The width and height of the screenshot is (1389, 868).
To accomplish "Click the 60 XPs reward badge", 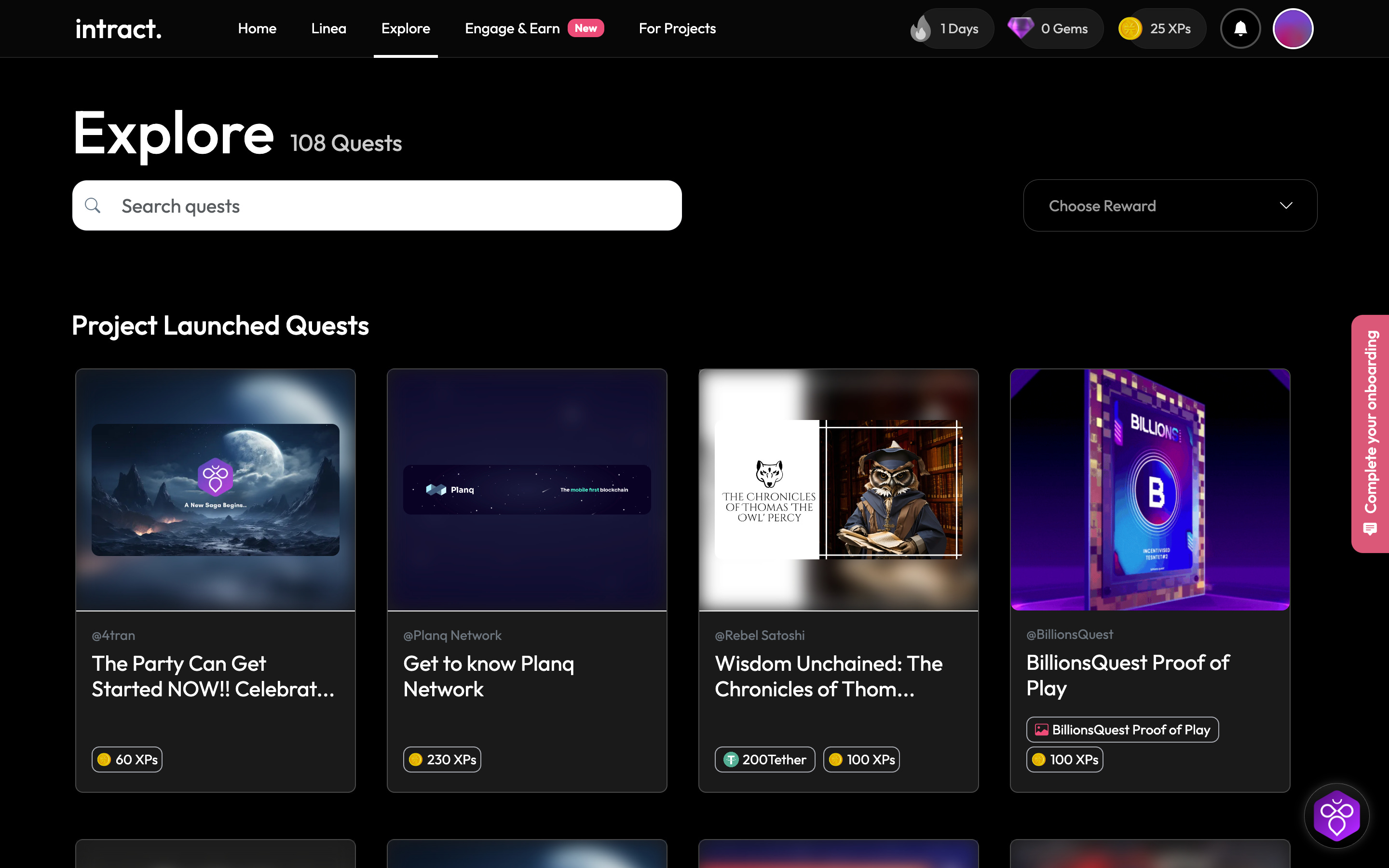I will (x=127, y=759).
